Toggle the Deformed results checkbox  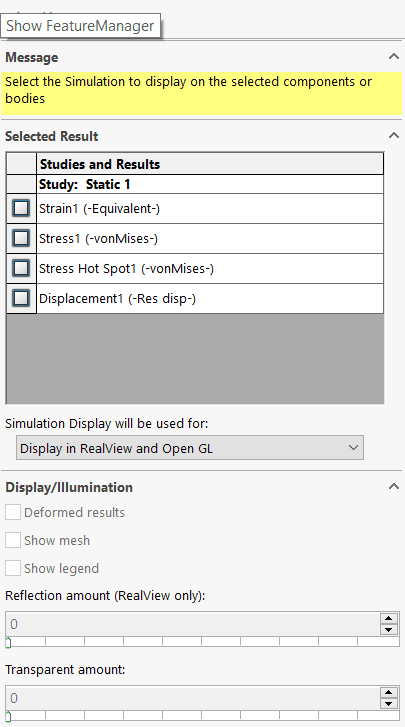pos(13,512)
